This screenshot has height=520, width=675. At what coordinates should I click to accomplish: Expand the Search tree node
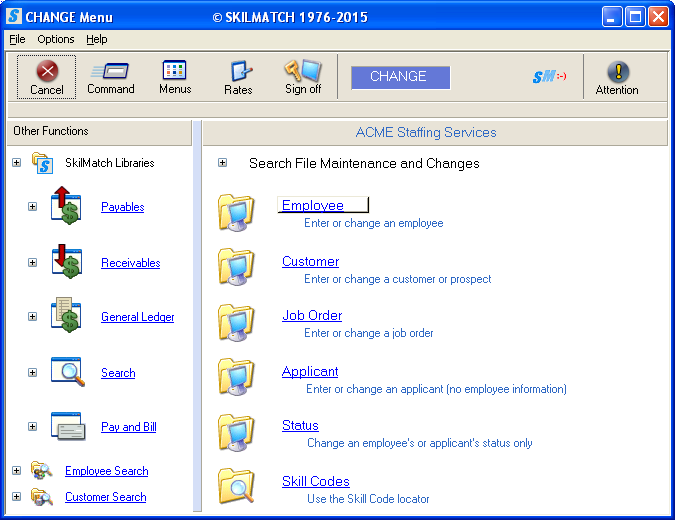pos(32,372)
